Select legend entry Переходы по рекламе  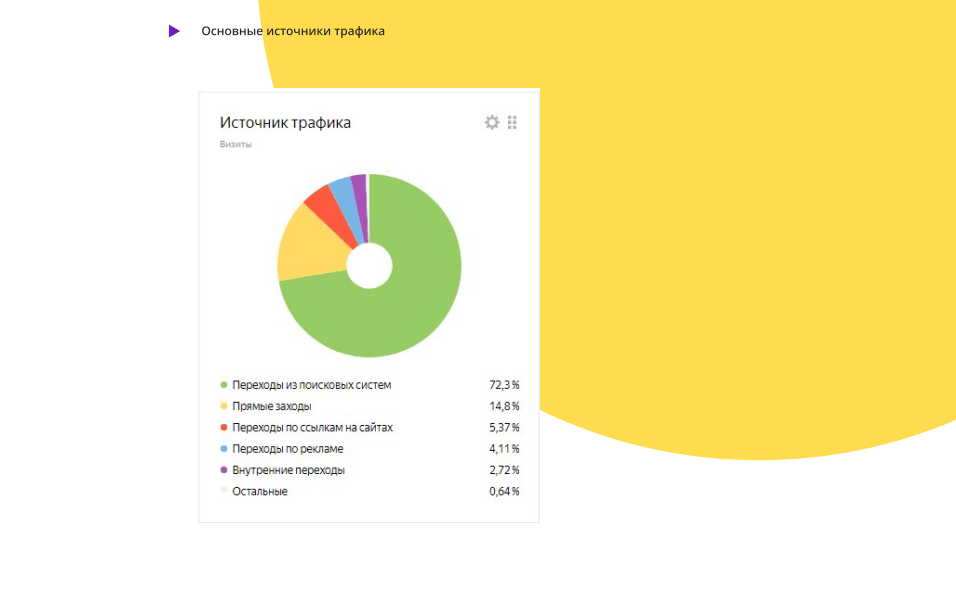coord(288,449)
